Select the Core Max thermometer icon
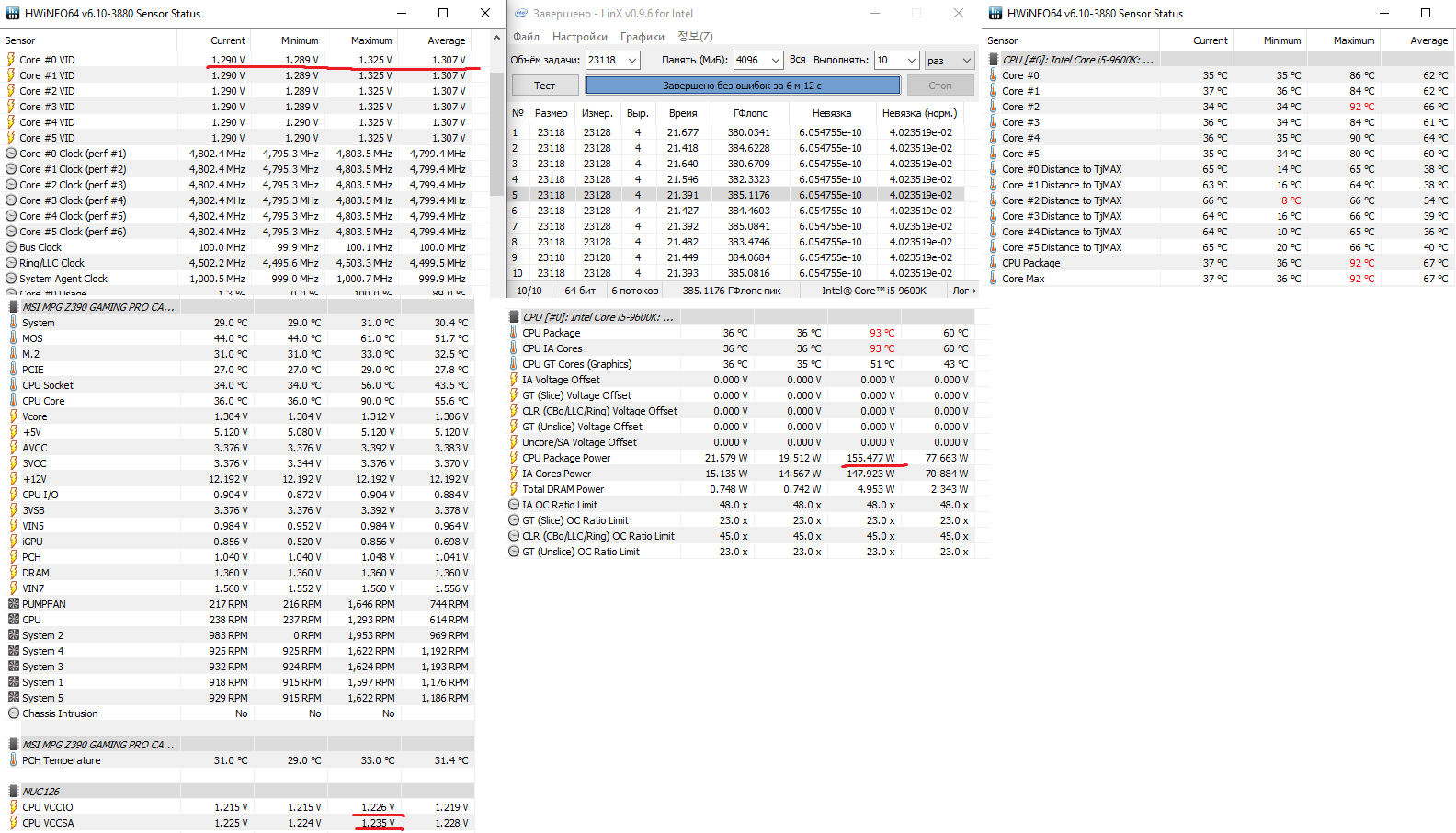The height and width of the screenshot is (833, 1456). click(x=993, y=279)
